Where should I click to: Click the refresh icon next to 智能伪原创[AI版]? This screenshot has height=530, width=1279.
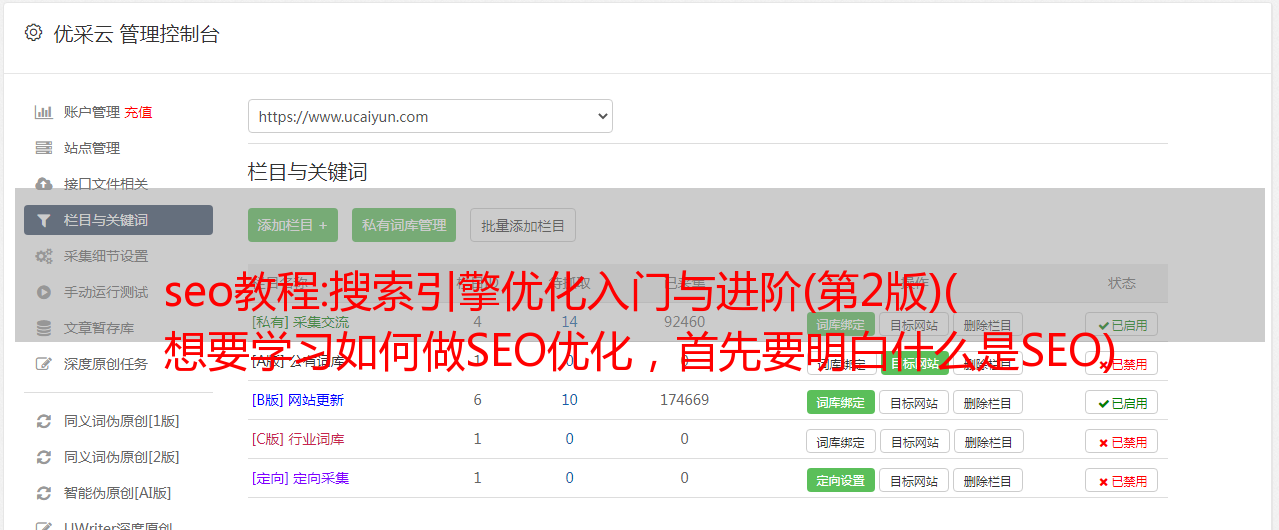point(44,493)
